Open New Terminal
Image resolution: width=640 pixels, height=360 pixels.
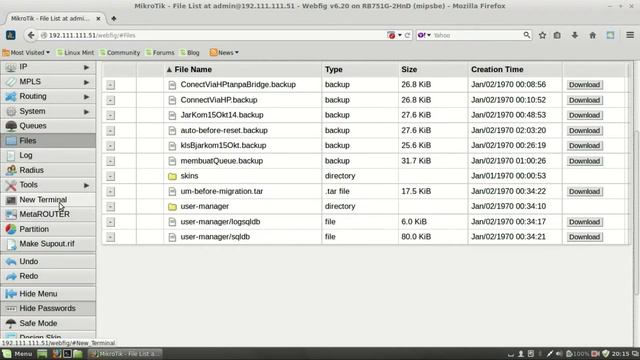coord(48,200)
